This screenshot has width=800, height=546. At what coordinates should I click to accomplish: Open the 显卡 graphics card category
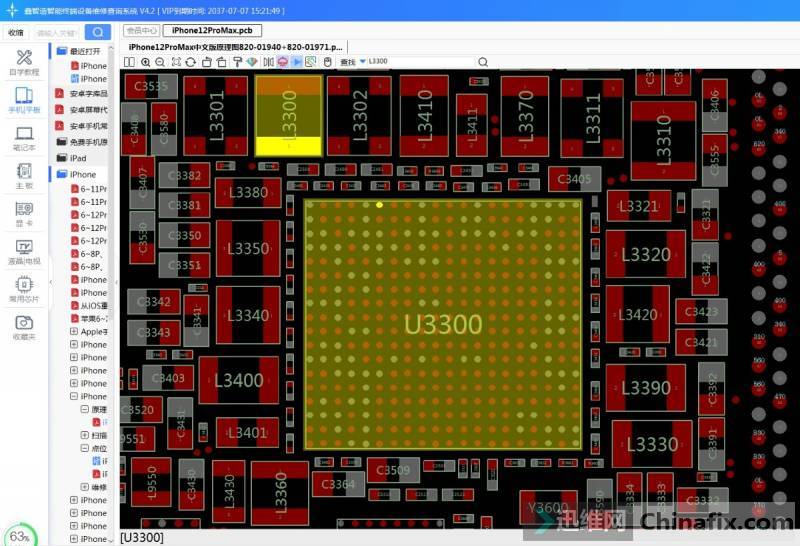[x=23, y=214]
